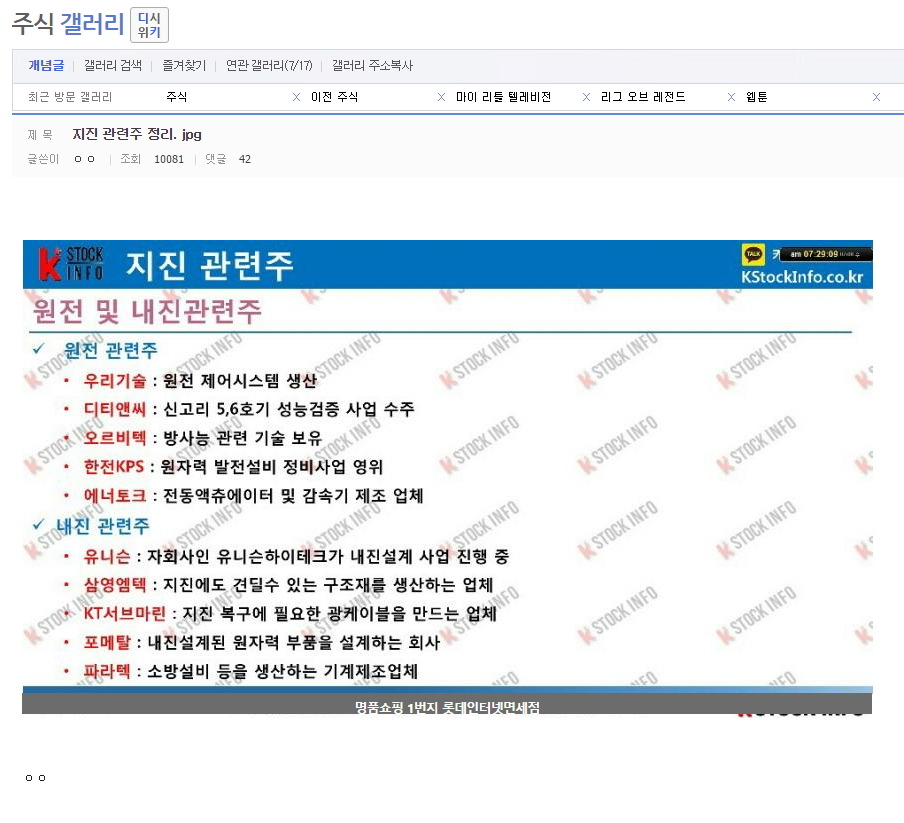Remove 웹툰 from recent galleries

click(x=876, y=97)
